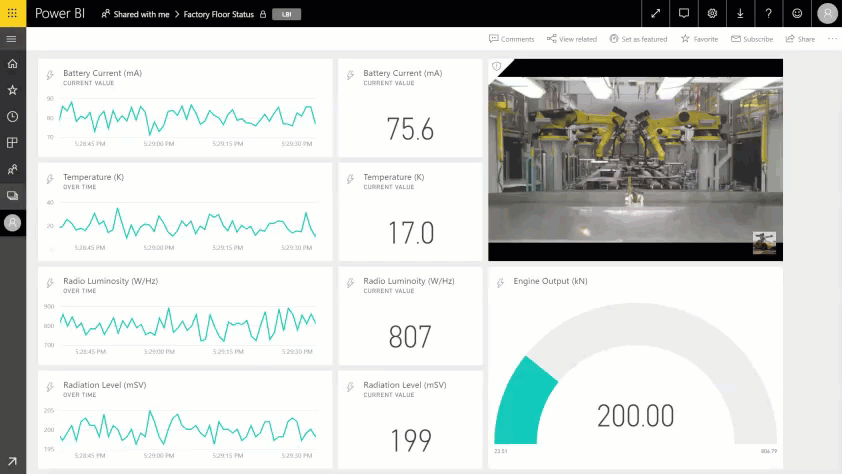Open the download menu icon
842x474 pixels.
coord(740,13)
